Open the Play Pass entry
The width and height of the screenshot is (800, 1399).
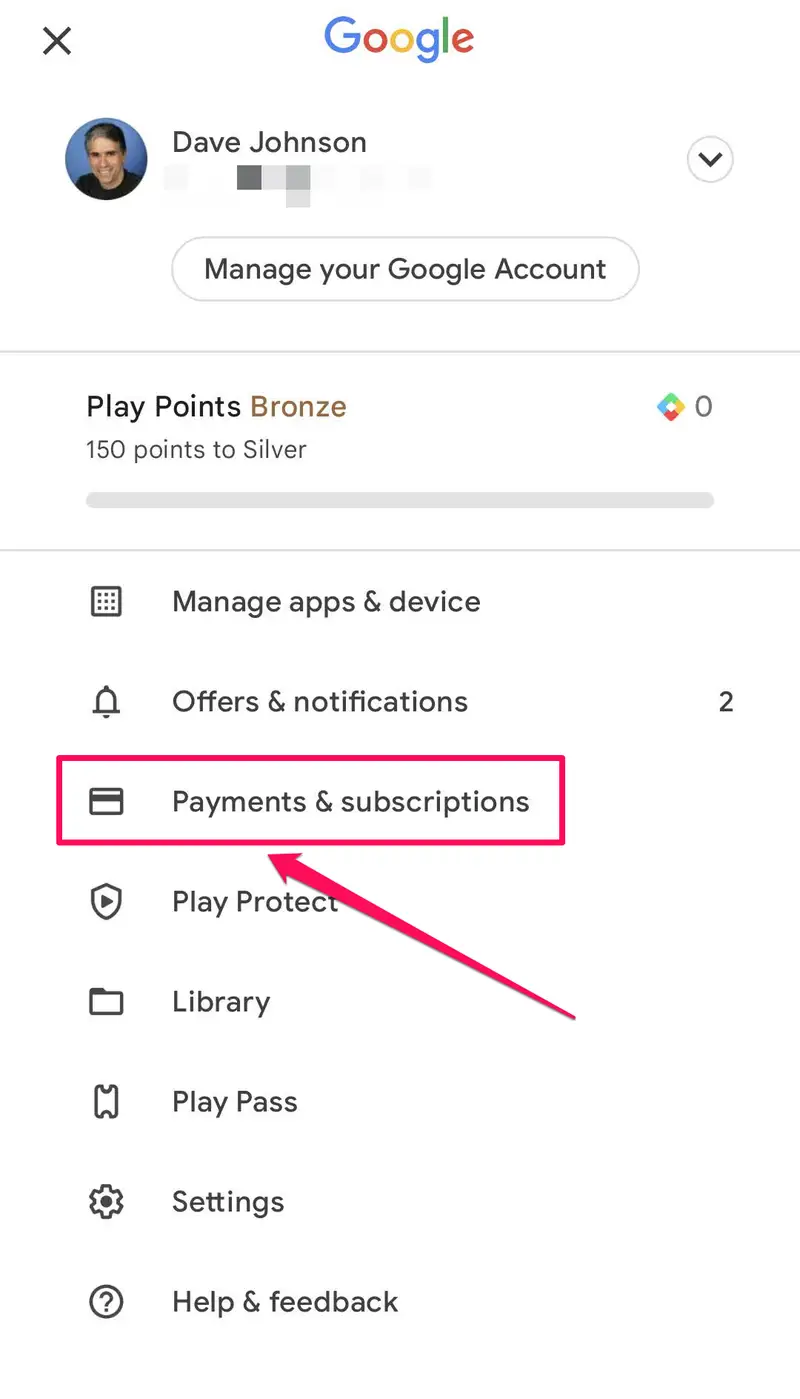pyautogui.click(x=235, y=1102)
